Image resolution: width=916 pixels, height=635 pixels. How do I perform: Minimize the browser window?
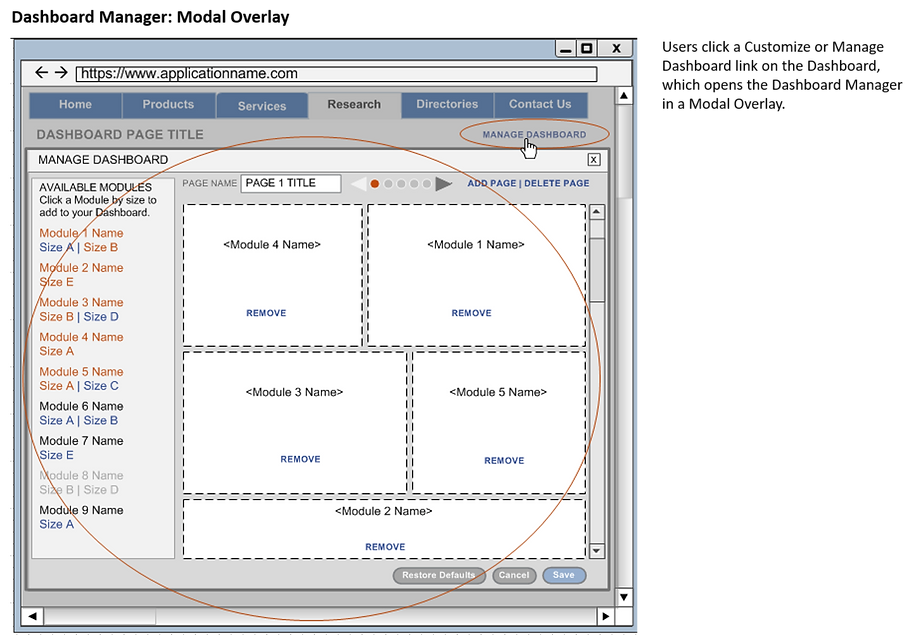click(565, 48)
